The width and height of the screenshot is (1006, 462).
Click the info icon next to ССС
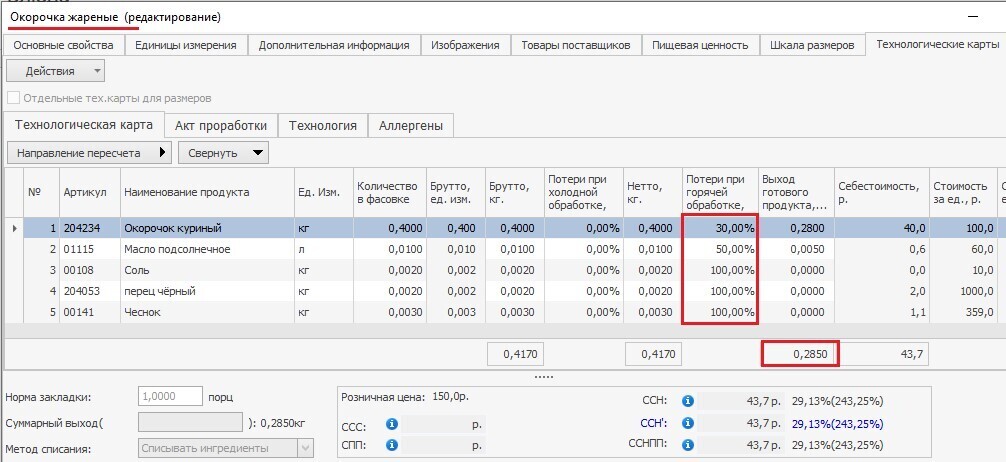392,424
